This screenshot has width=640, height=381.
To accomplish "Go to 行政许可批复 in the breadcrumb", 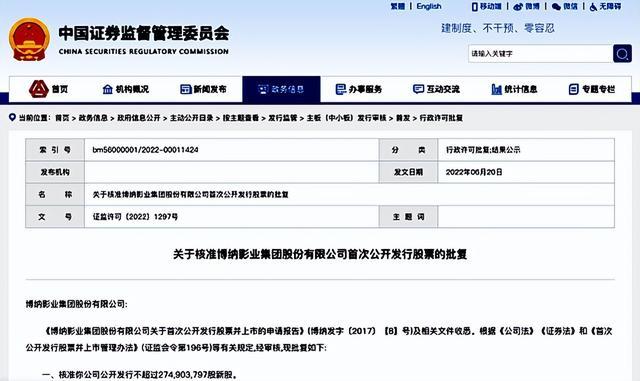I will click(441, 118).
